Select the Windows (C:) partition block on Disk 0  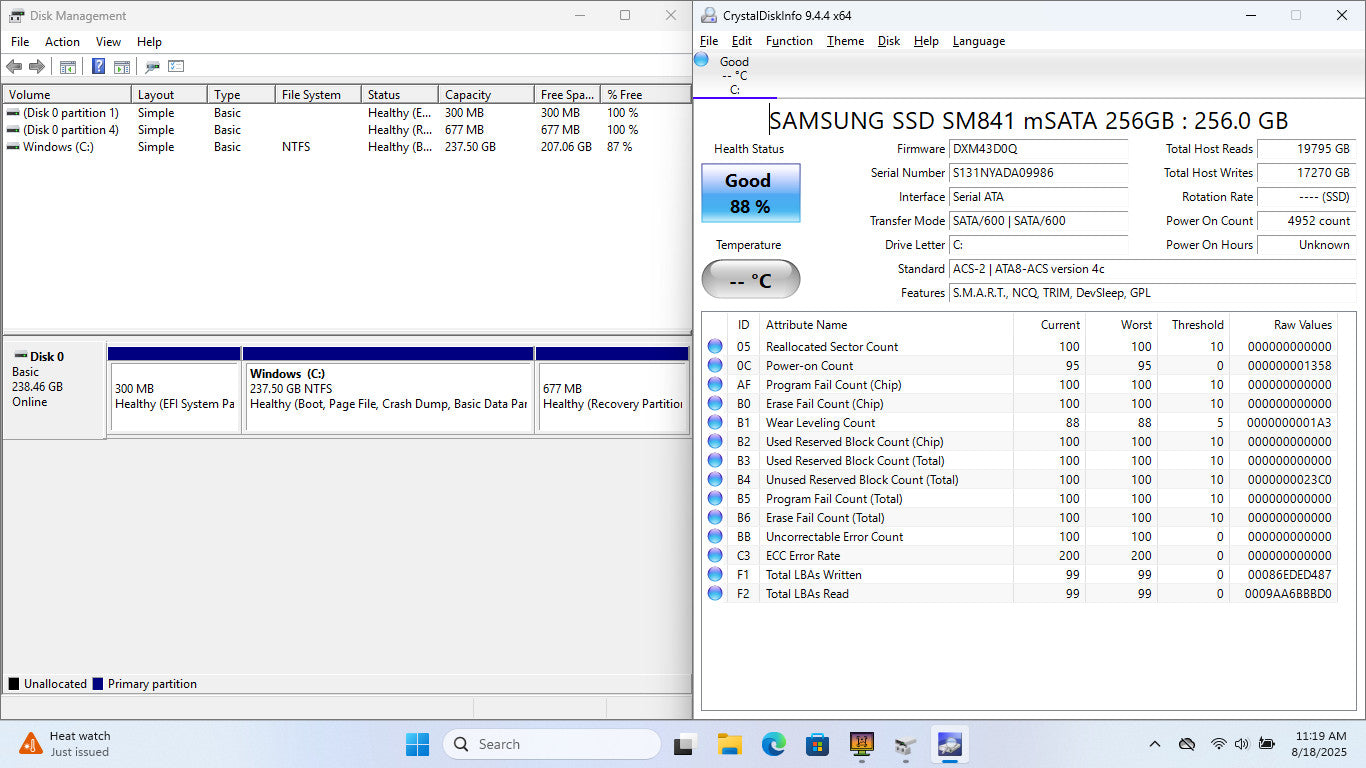[387, 395]
